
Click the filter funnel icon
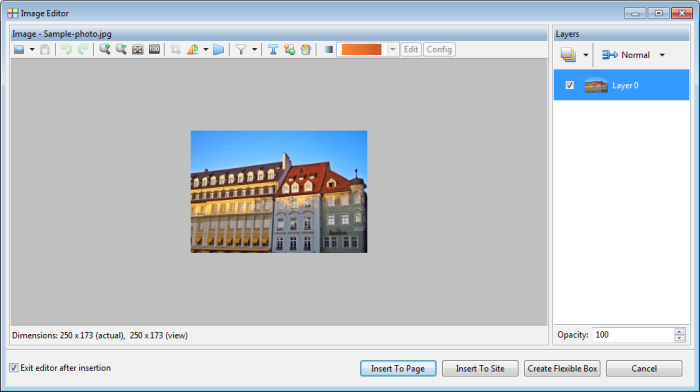tap(241, 50)
